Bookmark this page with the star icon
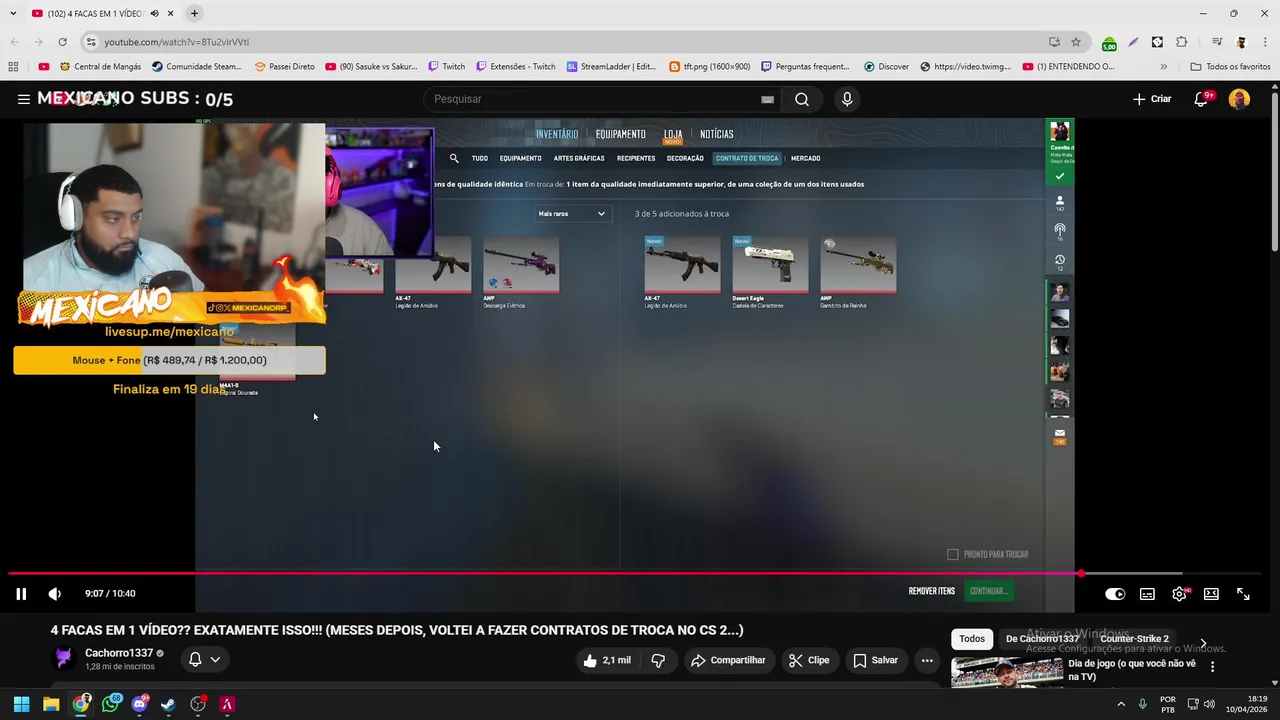Image resolution: width=1280 pixels, height=720 pixels. [x=1076, y=42]
